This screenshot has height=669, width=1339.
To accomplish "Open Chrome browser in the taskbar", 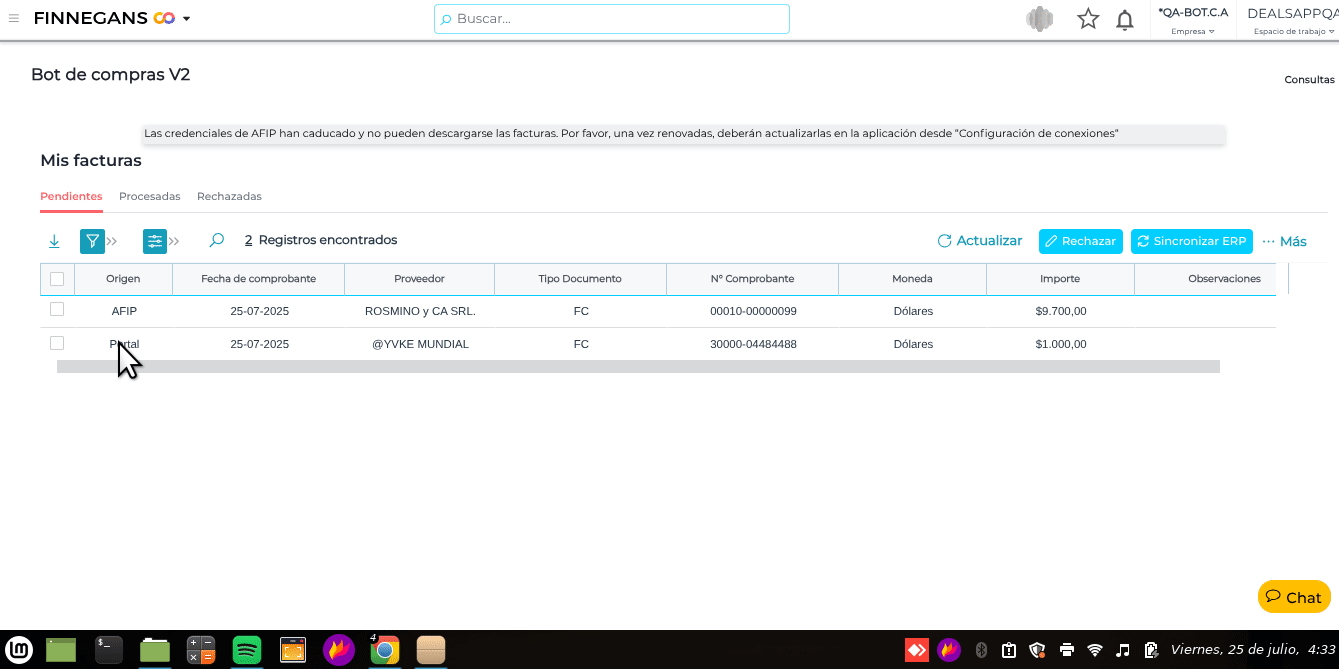I will click(x=385, y=650).
